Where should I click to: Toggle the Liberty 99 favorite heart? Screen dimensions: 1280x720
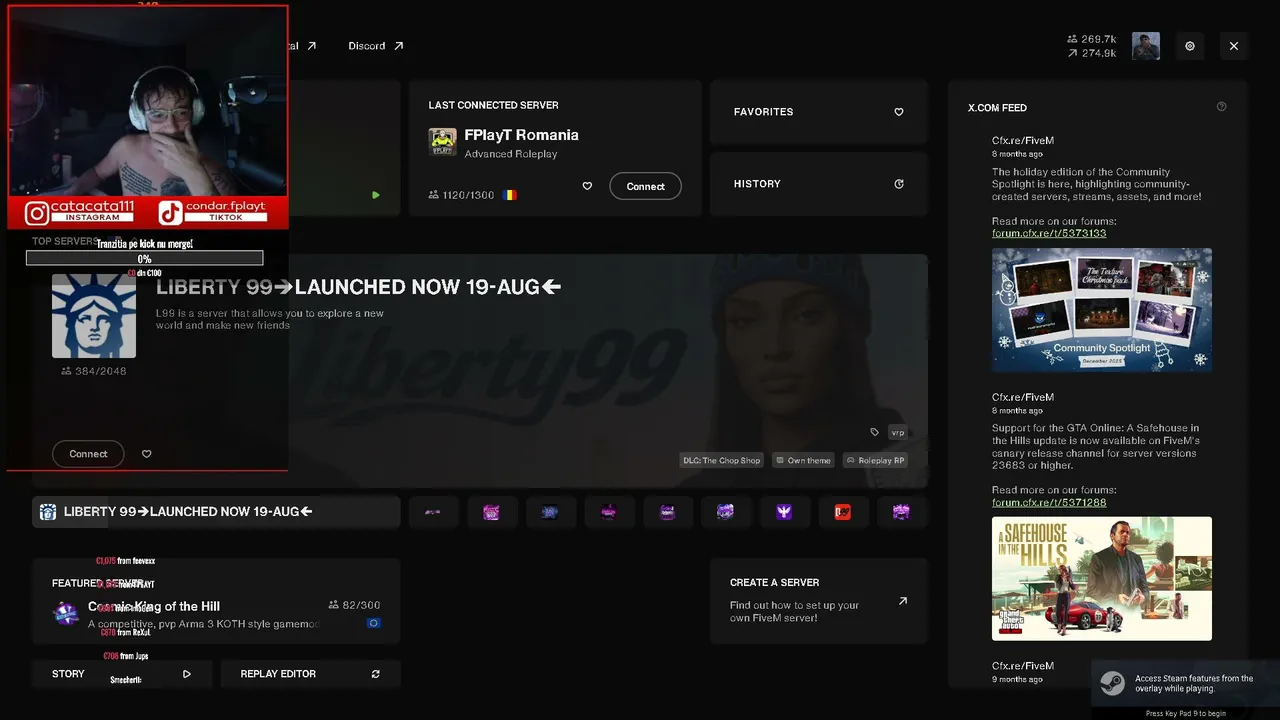point(146,454)
